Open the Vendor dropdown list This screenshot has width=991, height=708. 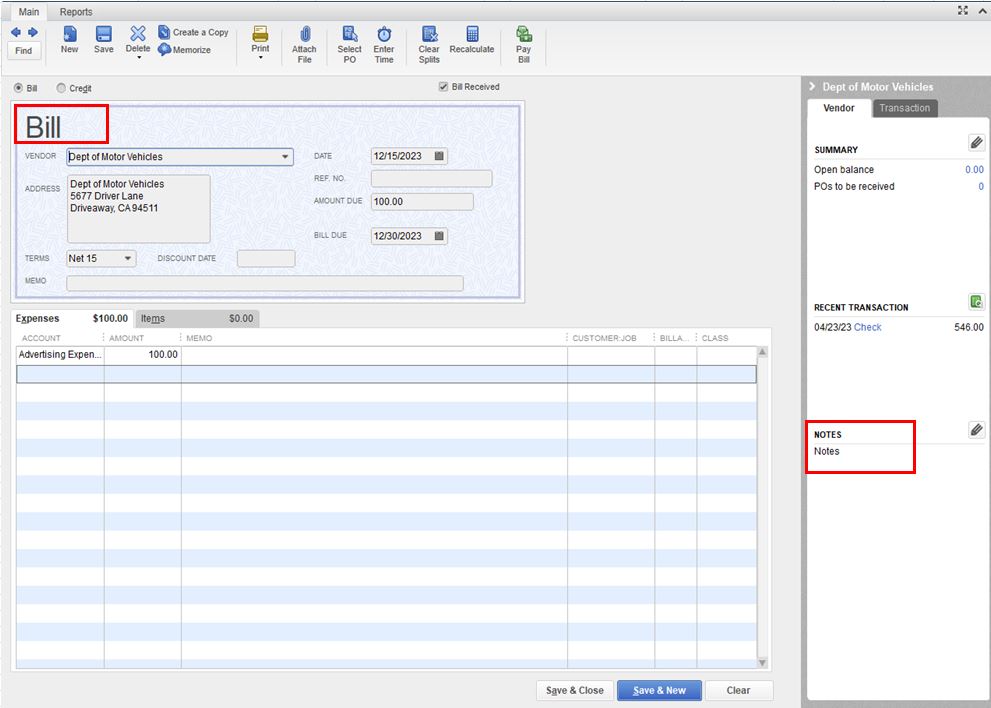(x=285, y=157)
